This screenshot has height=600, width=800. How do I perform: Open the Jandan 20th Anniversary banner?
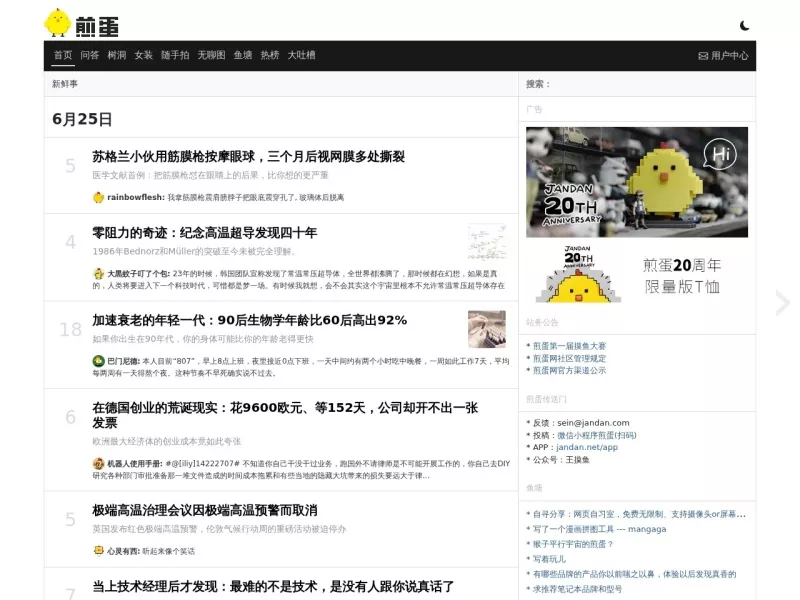(x=637, y=182)
